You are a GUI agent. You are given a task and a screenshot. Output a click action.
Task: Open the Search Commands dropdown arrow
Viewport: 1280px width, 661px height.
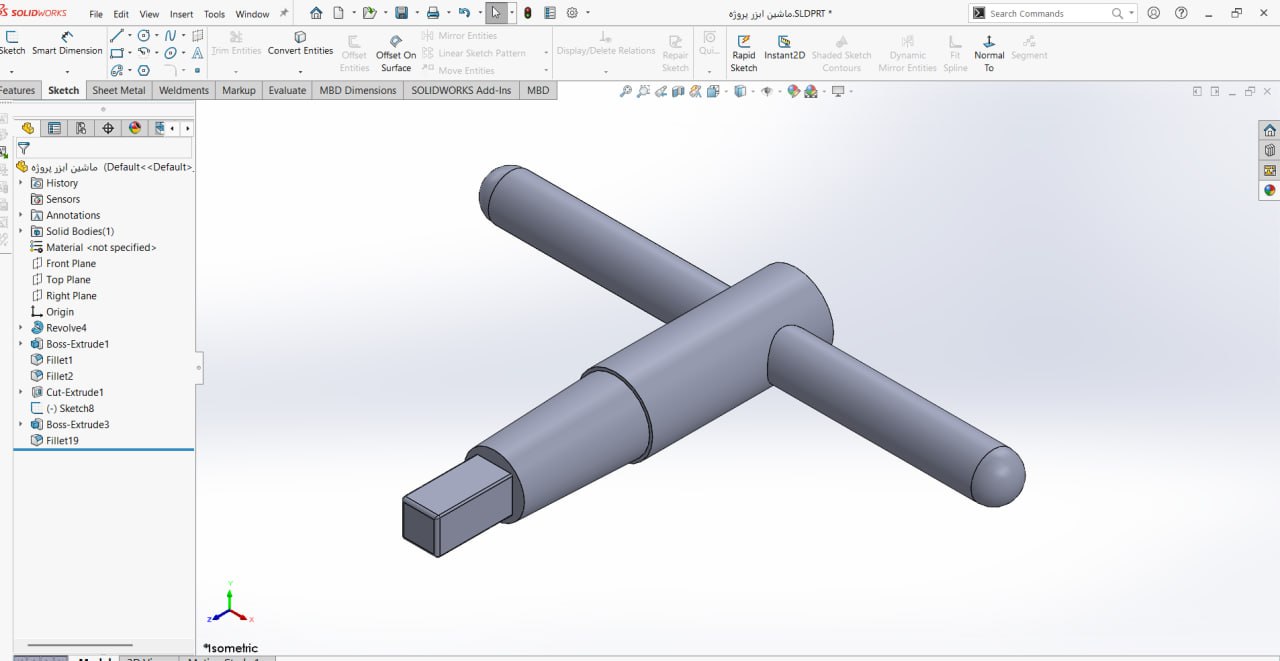1132,13
